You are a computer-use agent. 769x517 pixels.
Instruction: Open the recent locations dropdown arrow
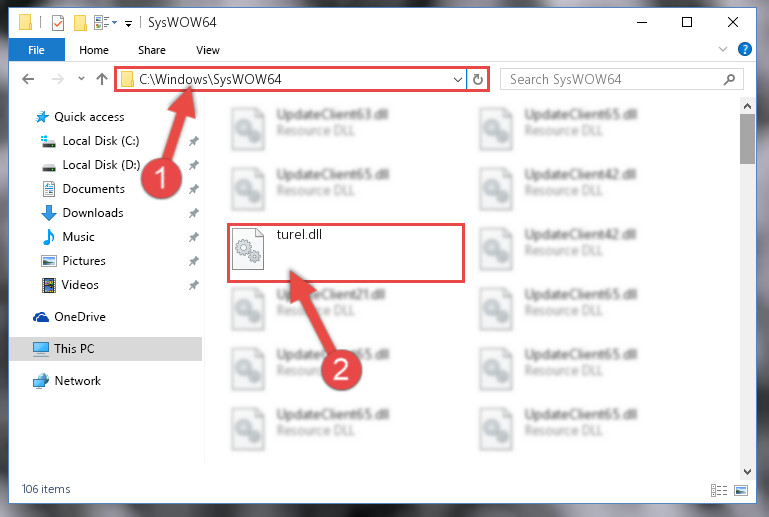[x=81, y=78]
